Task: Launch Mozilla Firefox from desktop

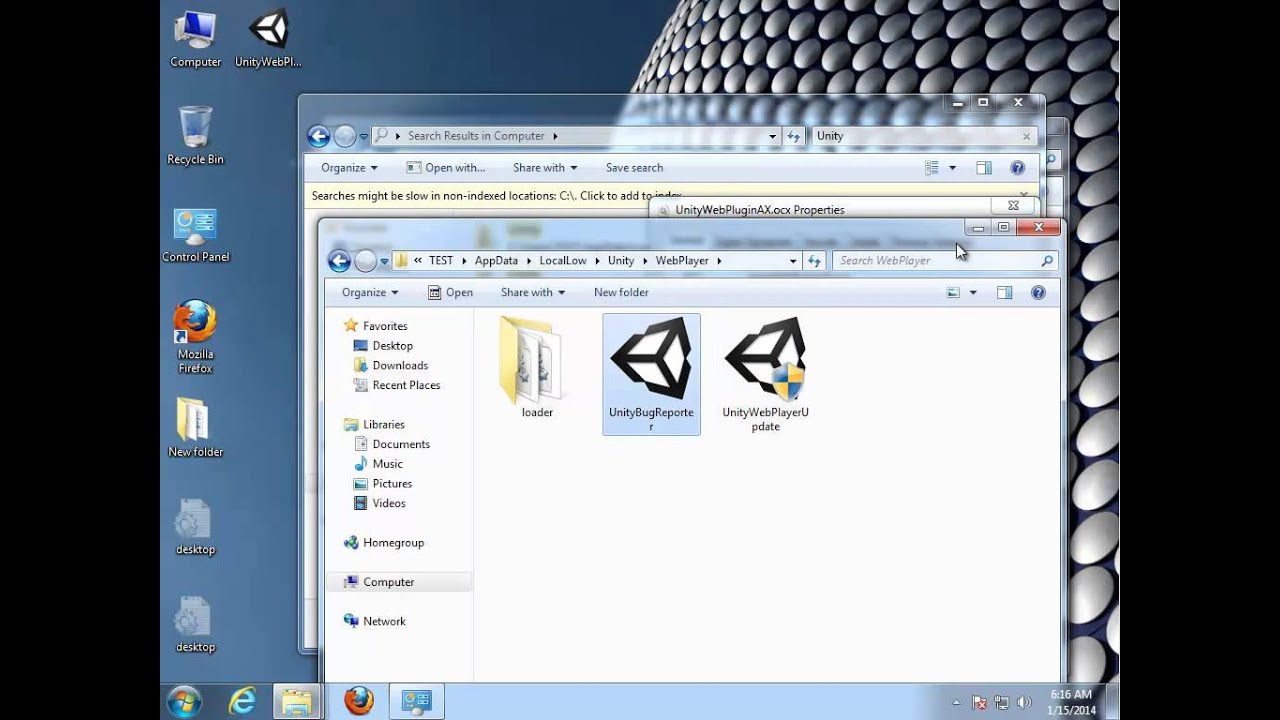Action: click(195, 337)
